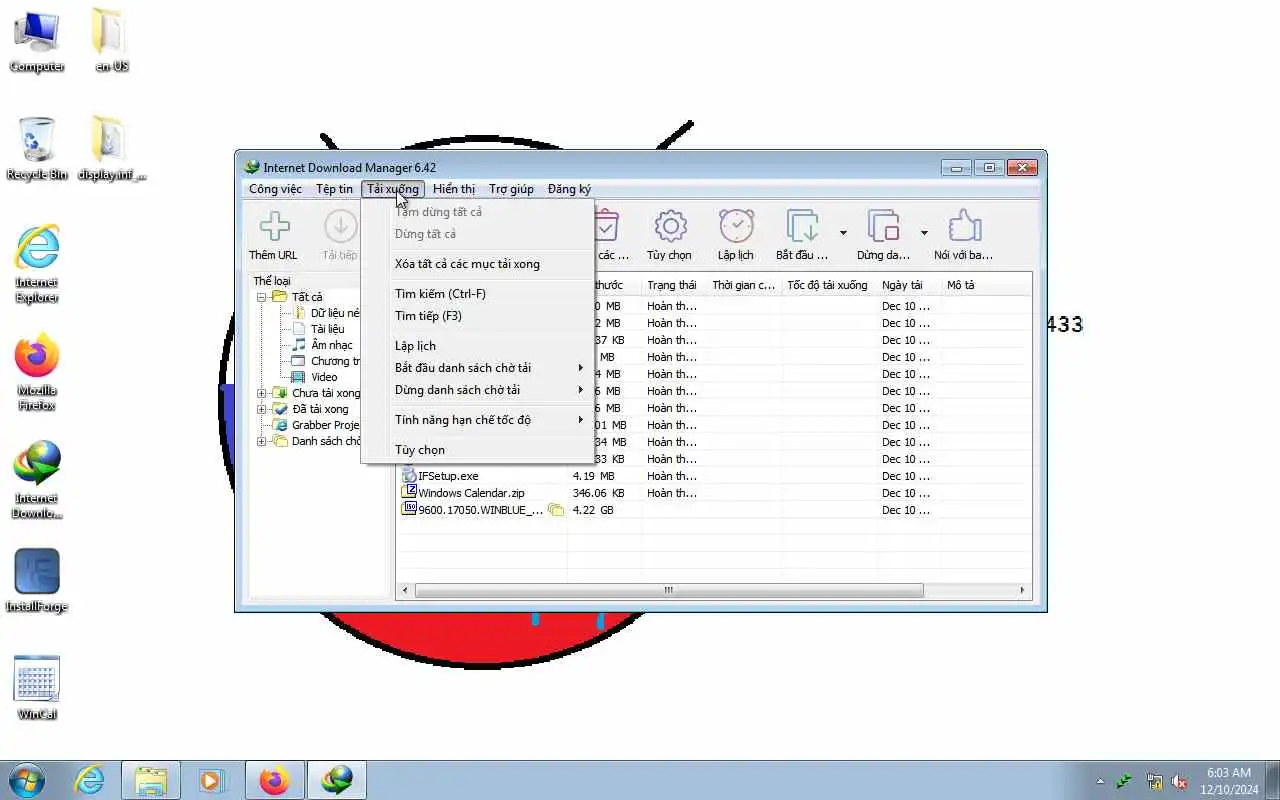Expand the Chưa tải xong tree node
Viewport: 1280px width, 800px height.
tap(262, 393)
